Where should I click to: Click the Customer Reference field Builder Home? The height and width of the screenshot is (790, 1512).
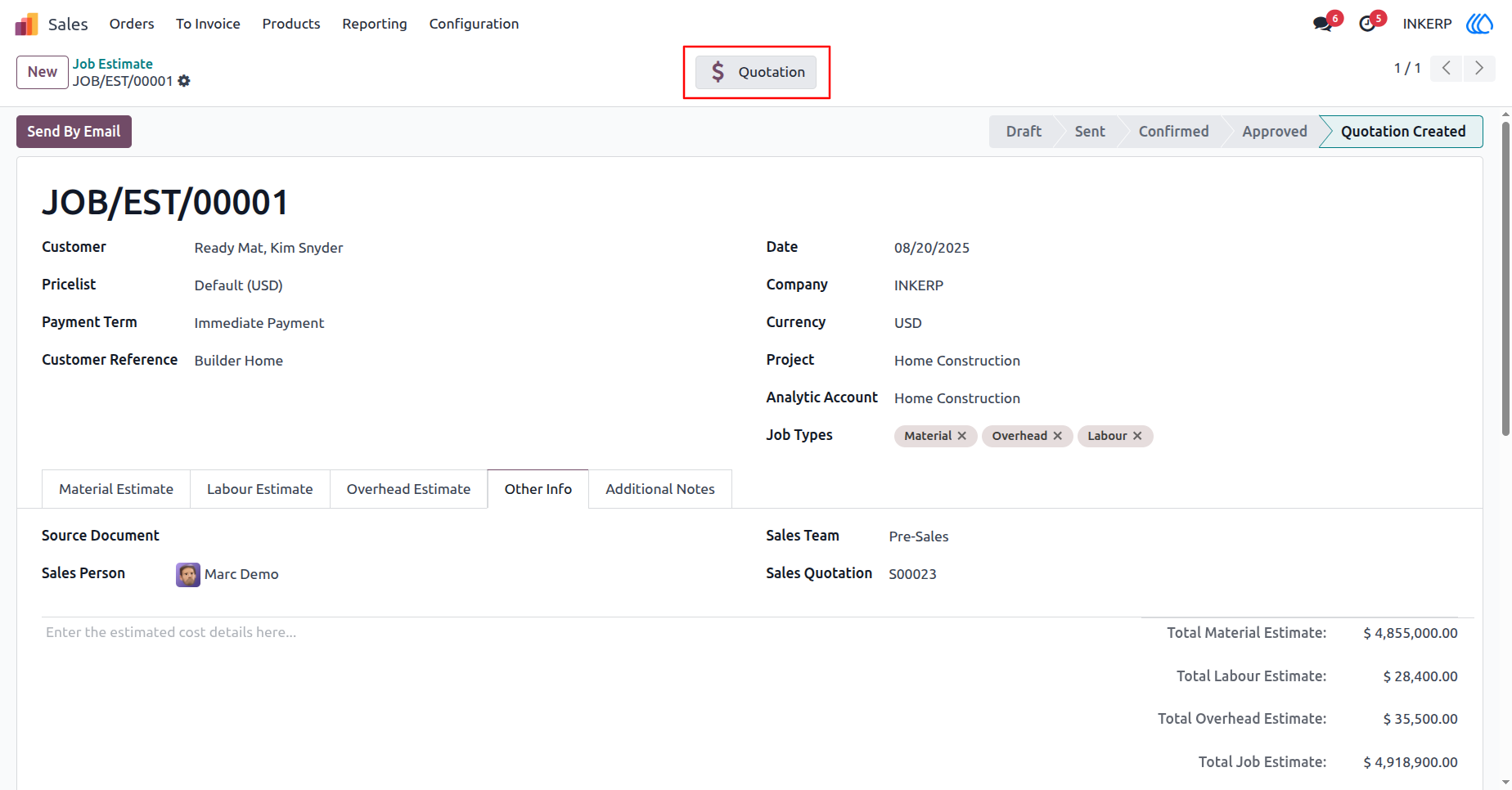point(239,361)
